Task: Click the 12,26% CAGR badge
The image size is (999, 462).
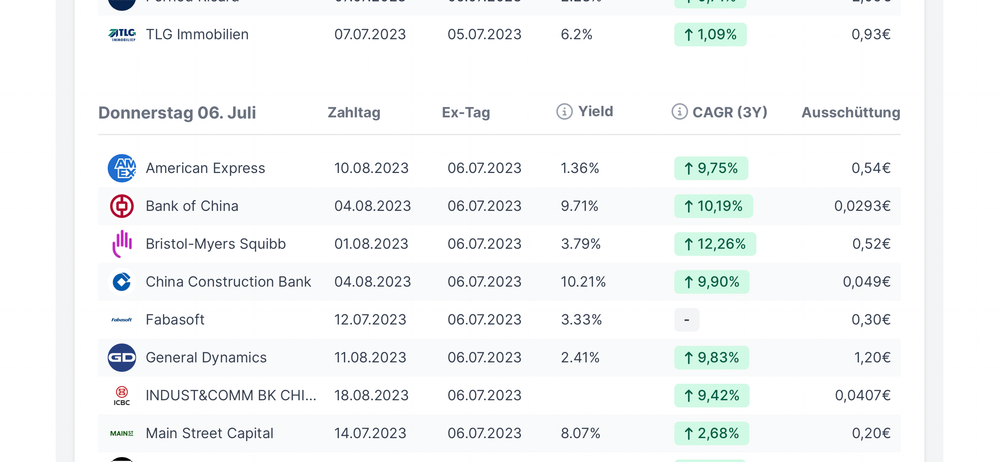Action: point(715,244)
